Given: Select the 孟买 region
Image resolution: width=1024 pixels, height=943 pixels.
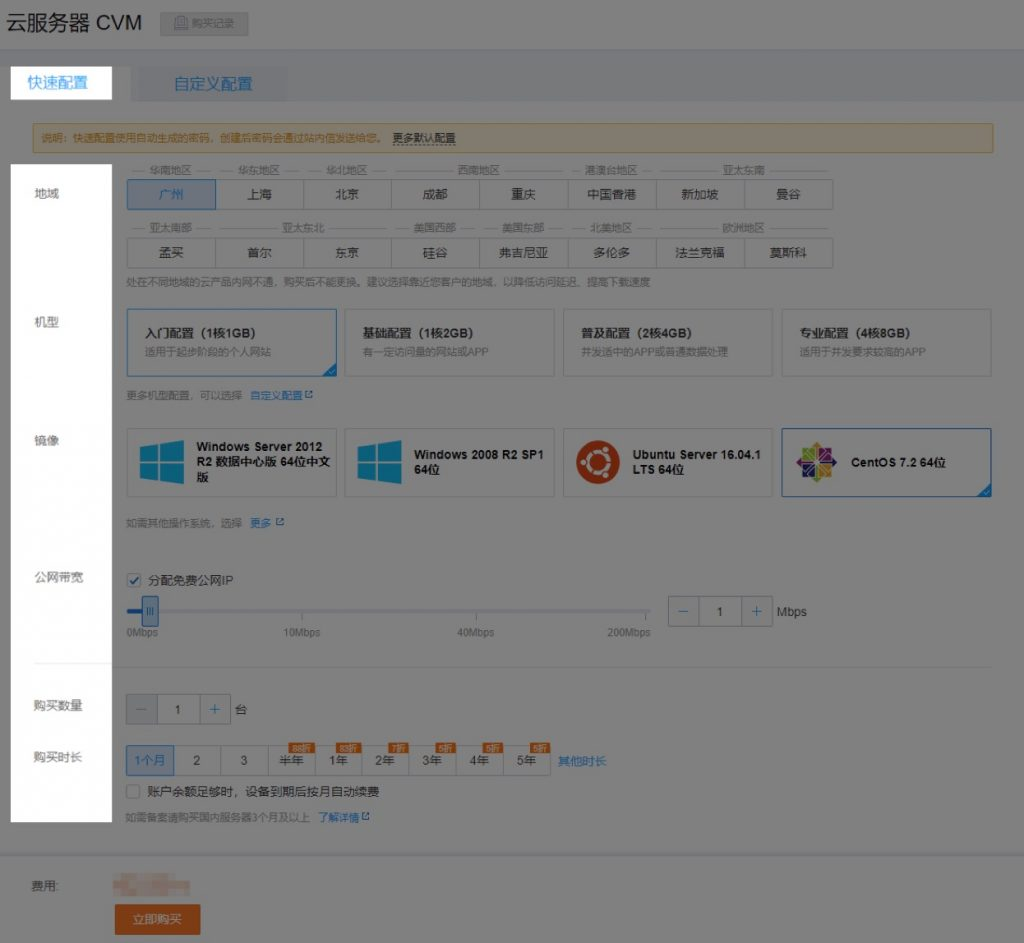Looking at the screenshot, I should point(171,253).
